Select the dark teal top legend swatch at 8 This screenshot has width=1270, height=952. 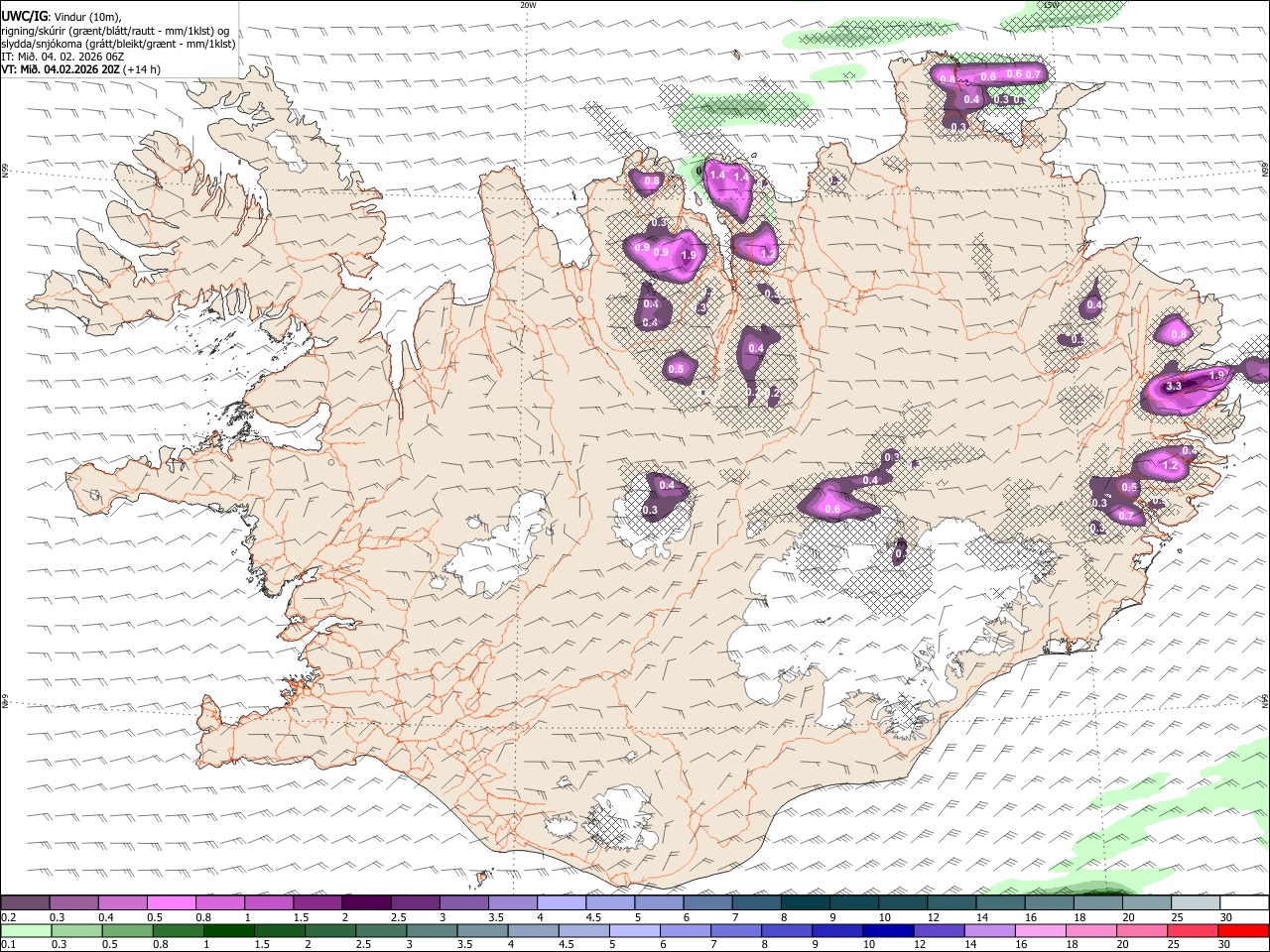tap(805, 903)
